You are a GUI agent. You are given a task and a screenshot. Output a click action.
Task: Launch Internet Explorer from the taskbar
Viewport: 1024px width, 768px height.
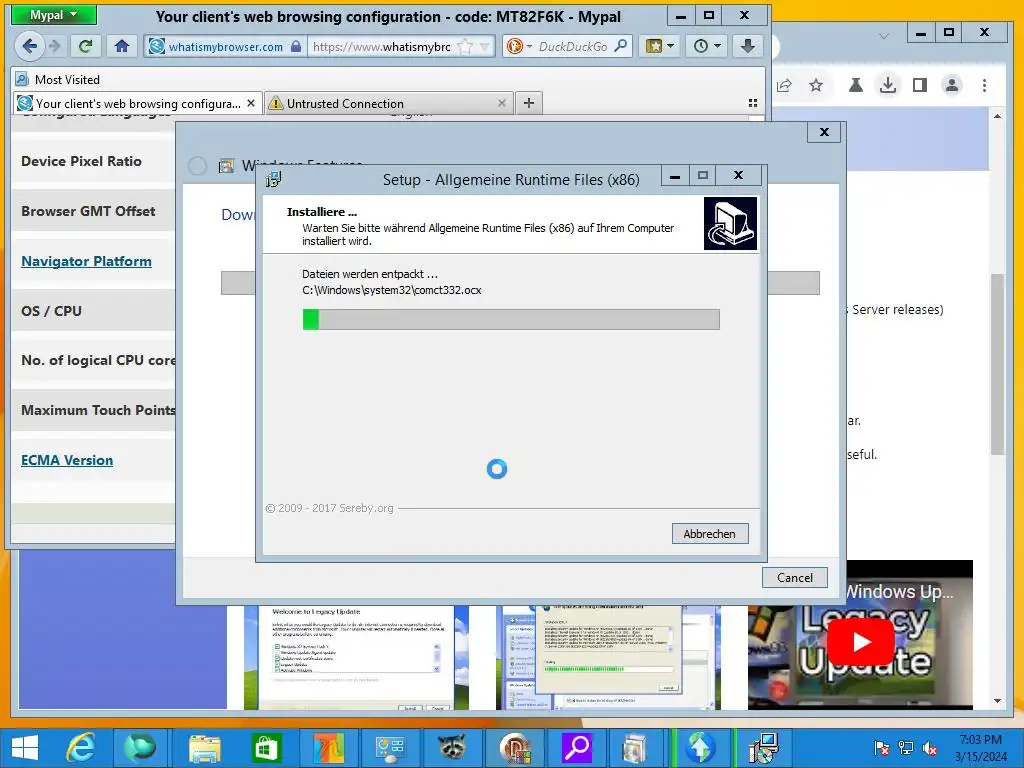[80, 748]
